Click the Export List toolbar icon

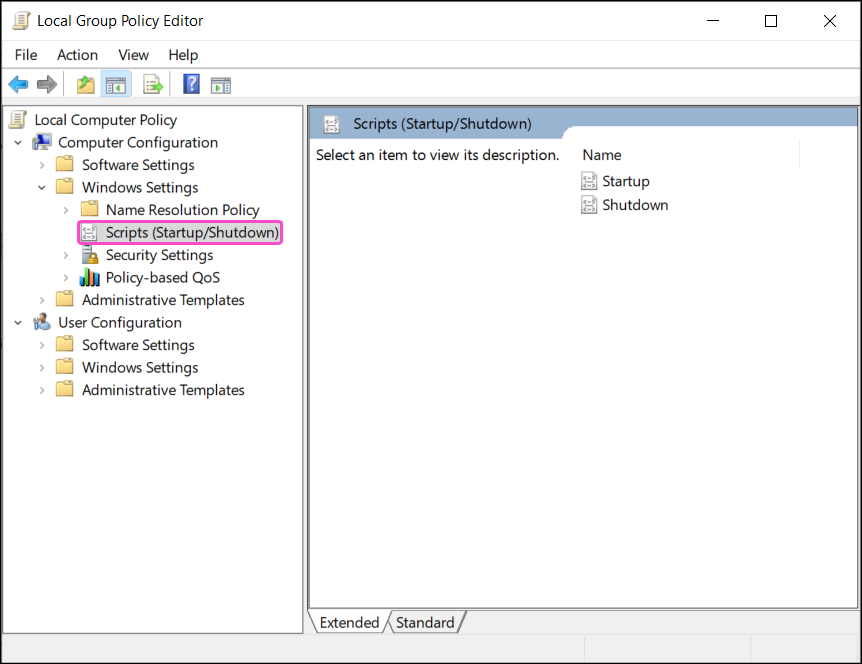tap(152, 84)
